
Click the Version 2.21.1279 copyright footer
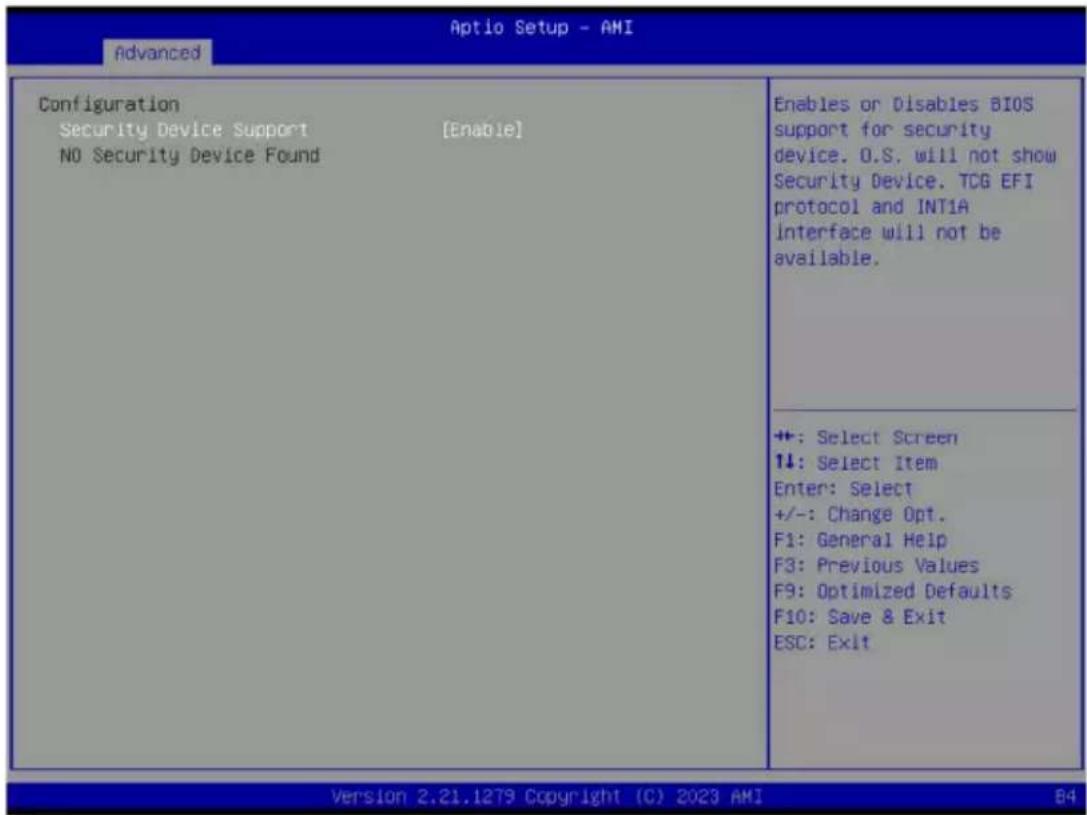546,796
